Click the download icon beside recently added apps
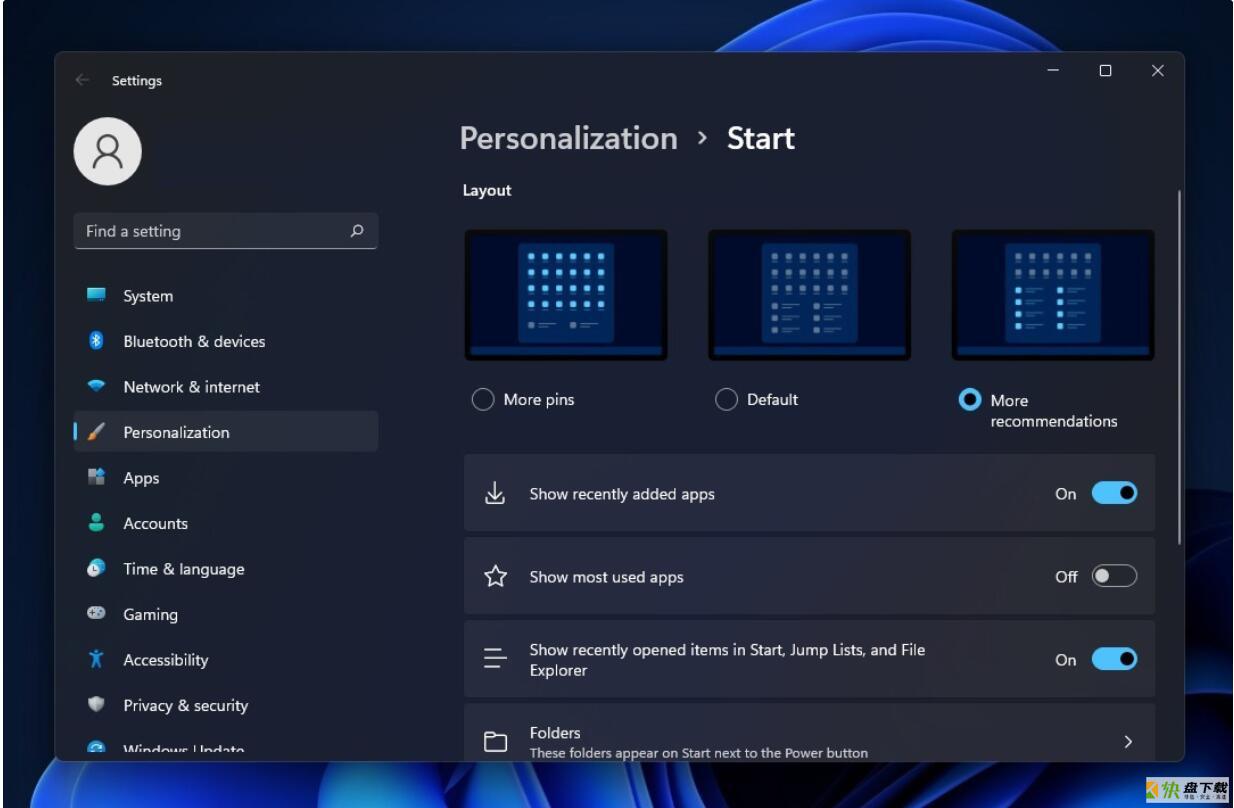Image resolution: width=1234 pixels, height=808 pixels. [x=495, y=493]
